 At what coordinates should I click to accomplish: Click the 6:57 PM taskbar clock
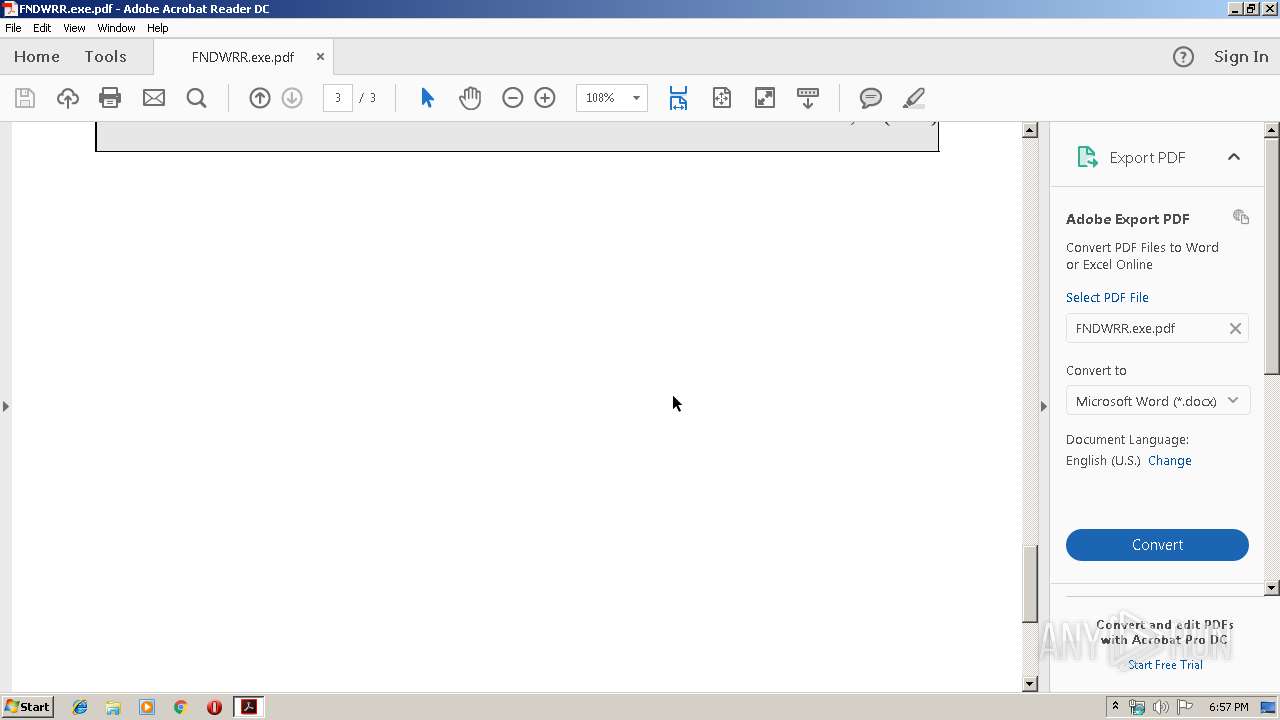(1228, 707)
